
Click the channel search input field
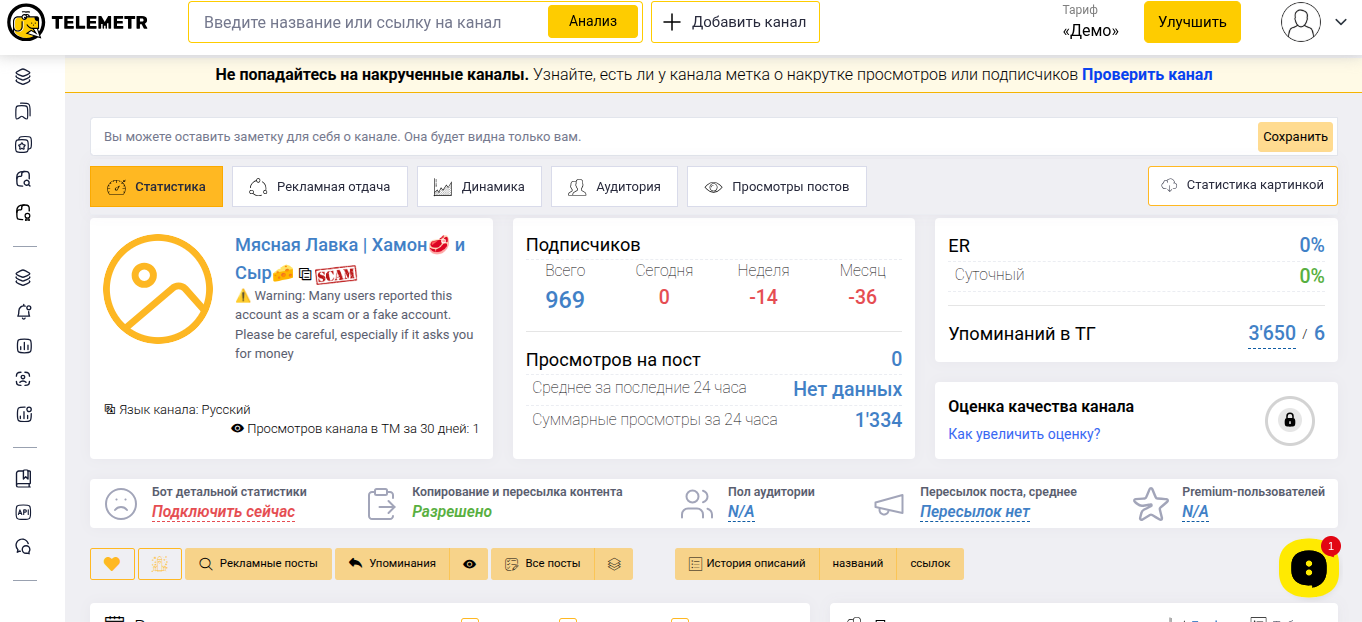pyautogui.click(x=370, y=22)
